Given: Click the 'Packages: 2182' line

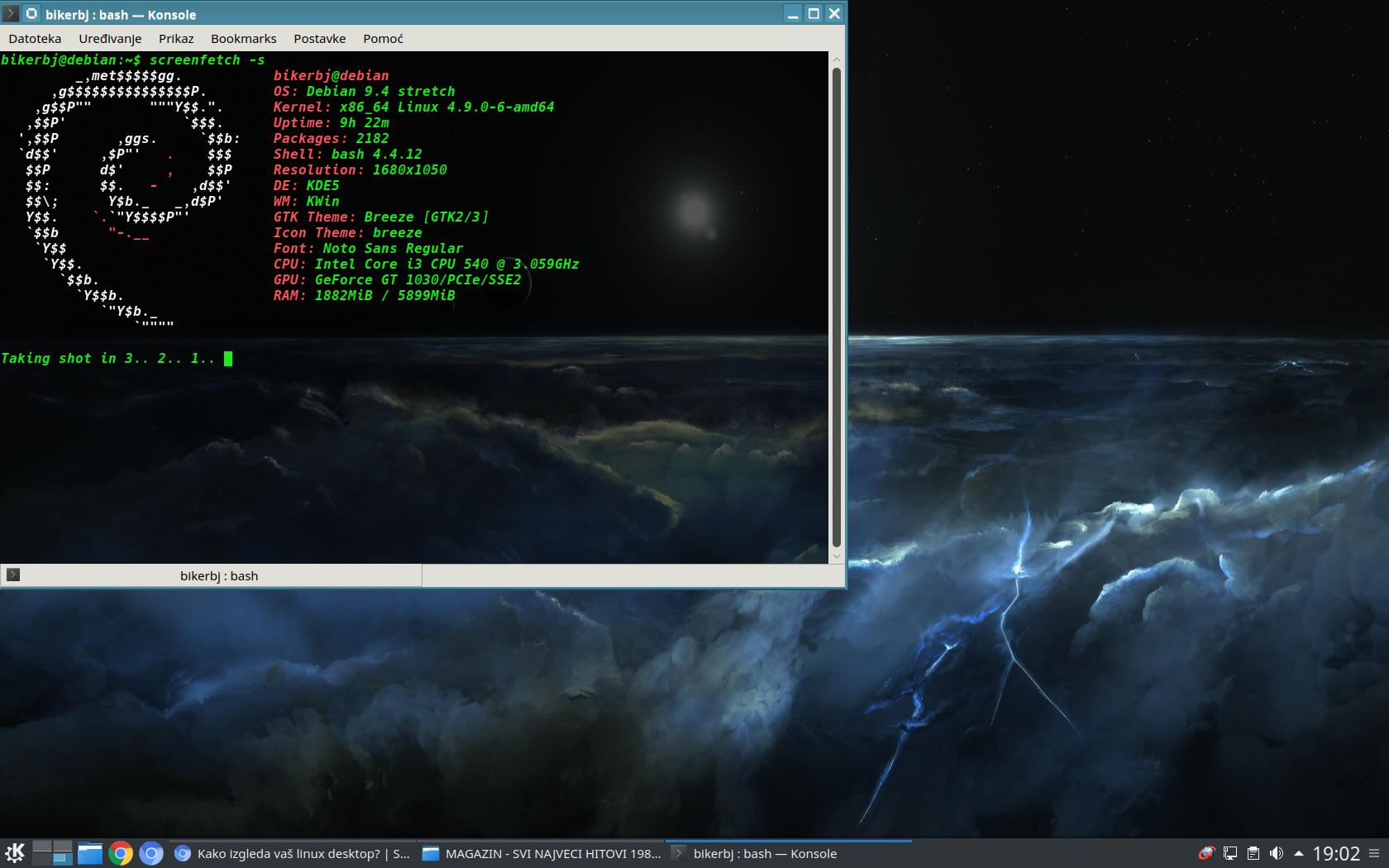Looking at the screenshot, I should click(331, 138).
